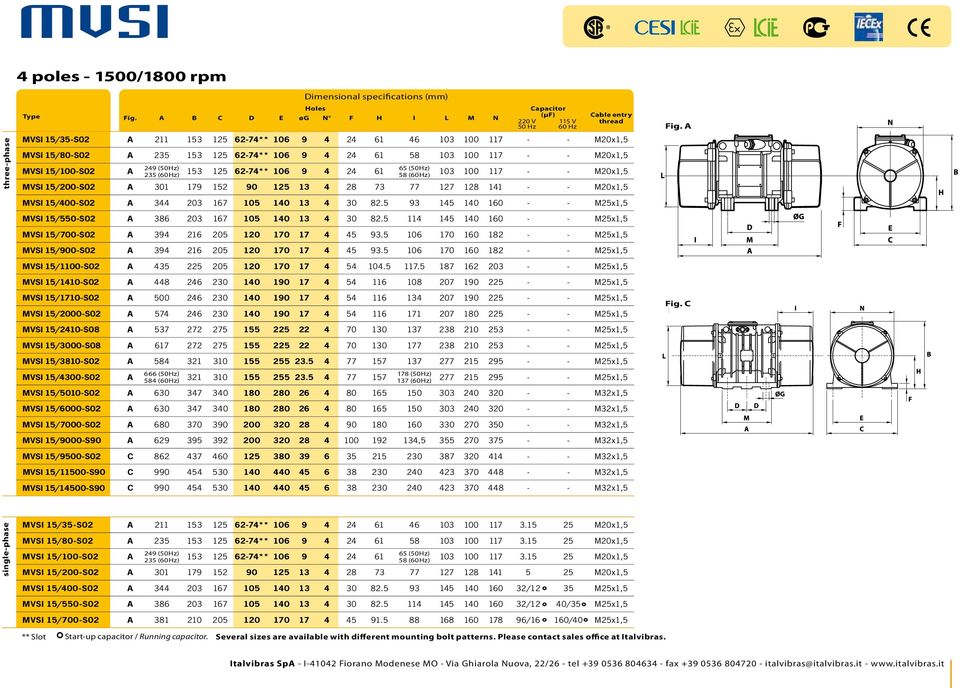Click the '178 (50Hz) 137 (60Hz)' cell
Viewport: 960px width, 688px height.
414,377
